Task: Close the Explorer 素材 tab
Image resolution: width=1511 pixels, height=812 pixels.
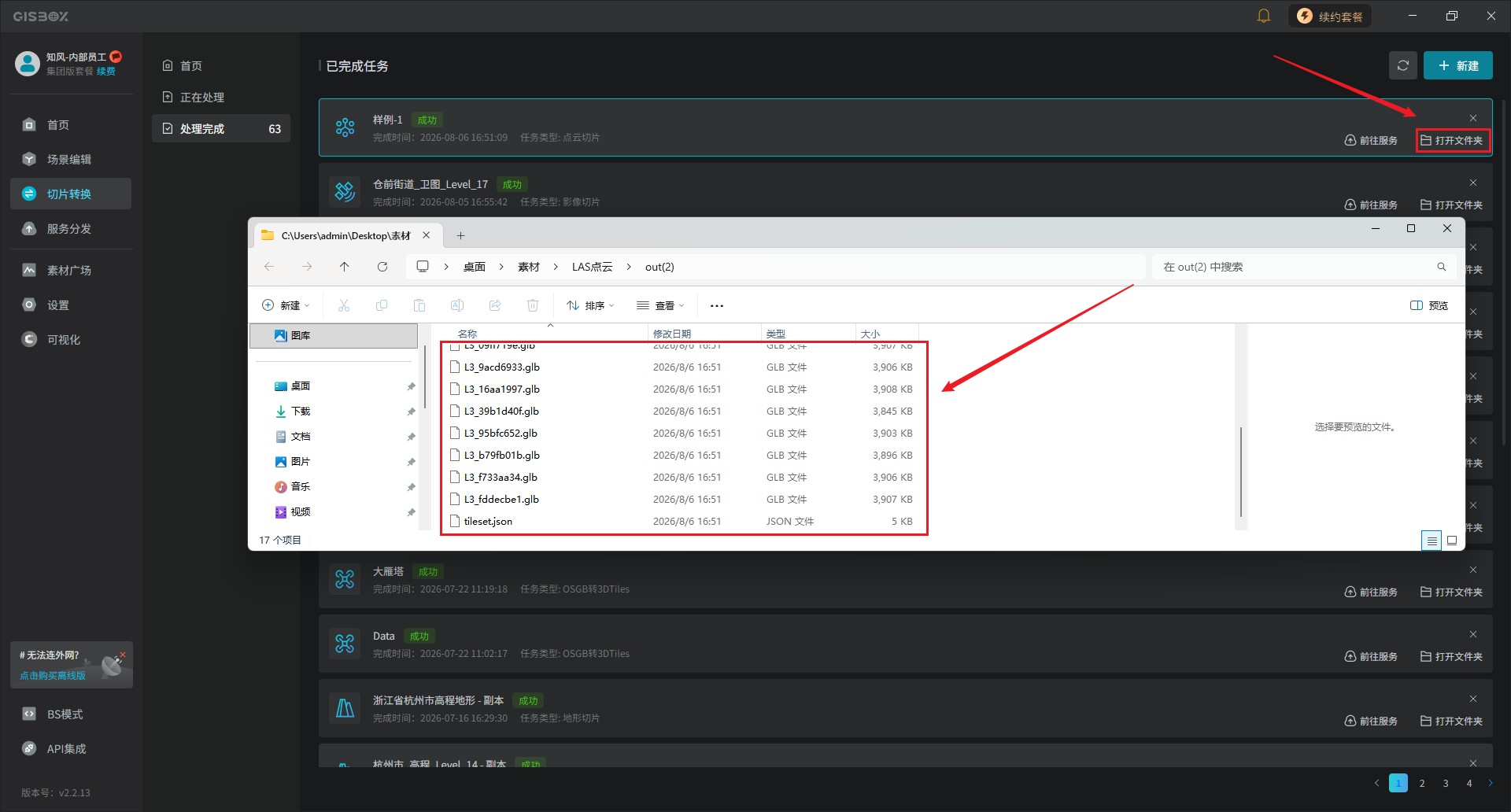Action: coord(427,235)
